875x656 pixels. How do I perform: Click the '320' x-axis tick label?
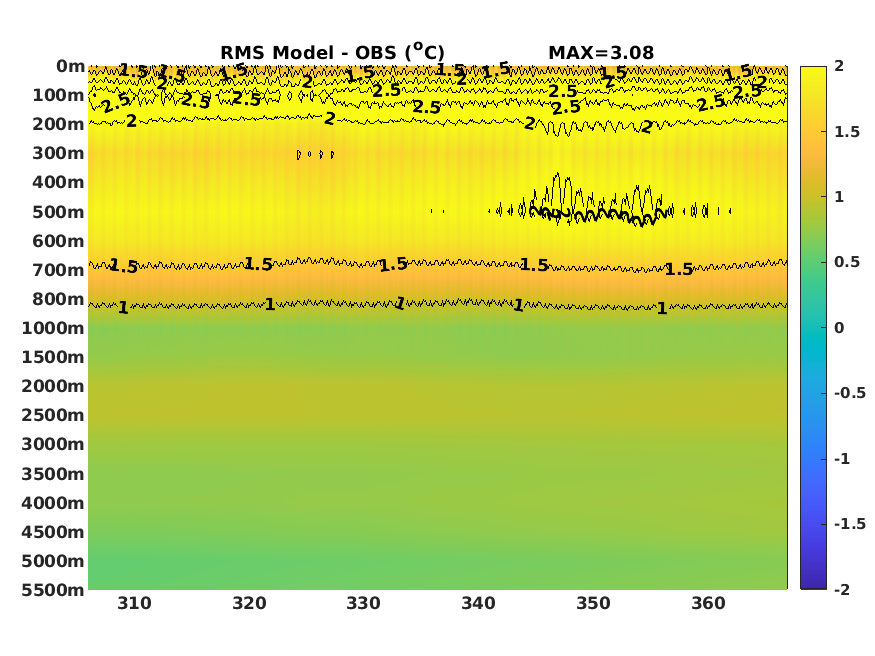[249, 604]
